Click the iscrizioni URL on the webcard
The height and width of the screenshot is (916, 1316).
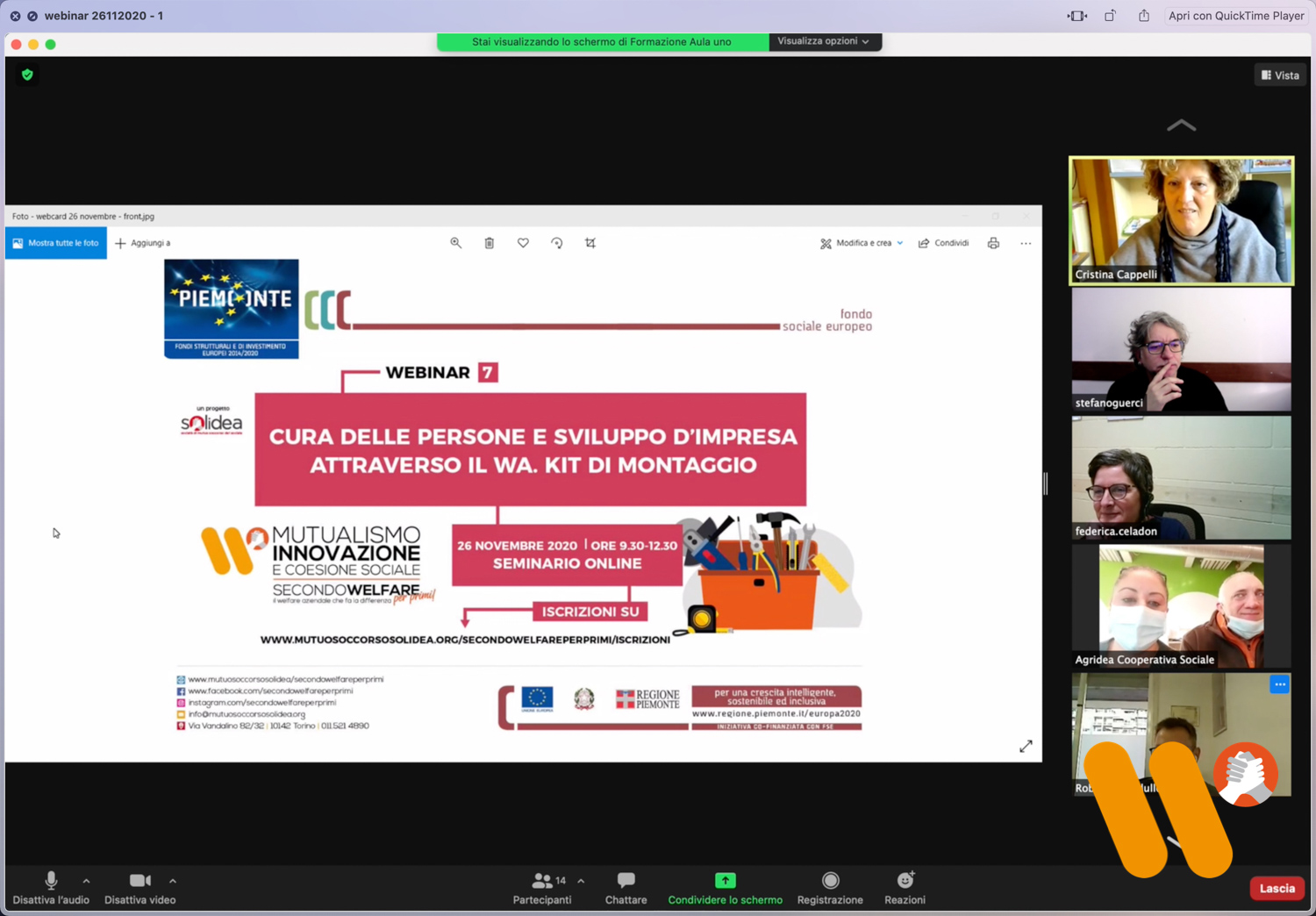coord(465,640)
